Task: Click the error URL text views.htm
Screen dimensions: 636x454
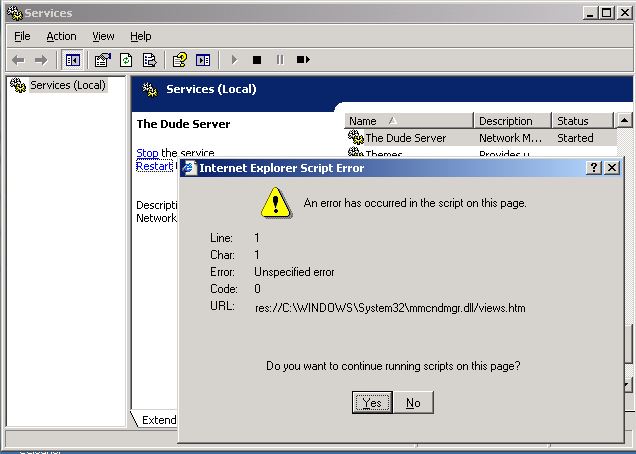Action: (x=390, y=308)
